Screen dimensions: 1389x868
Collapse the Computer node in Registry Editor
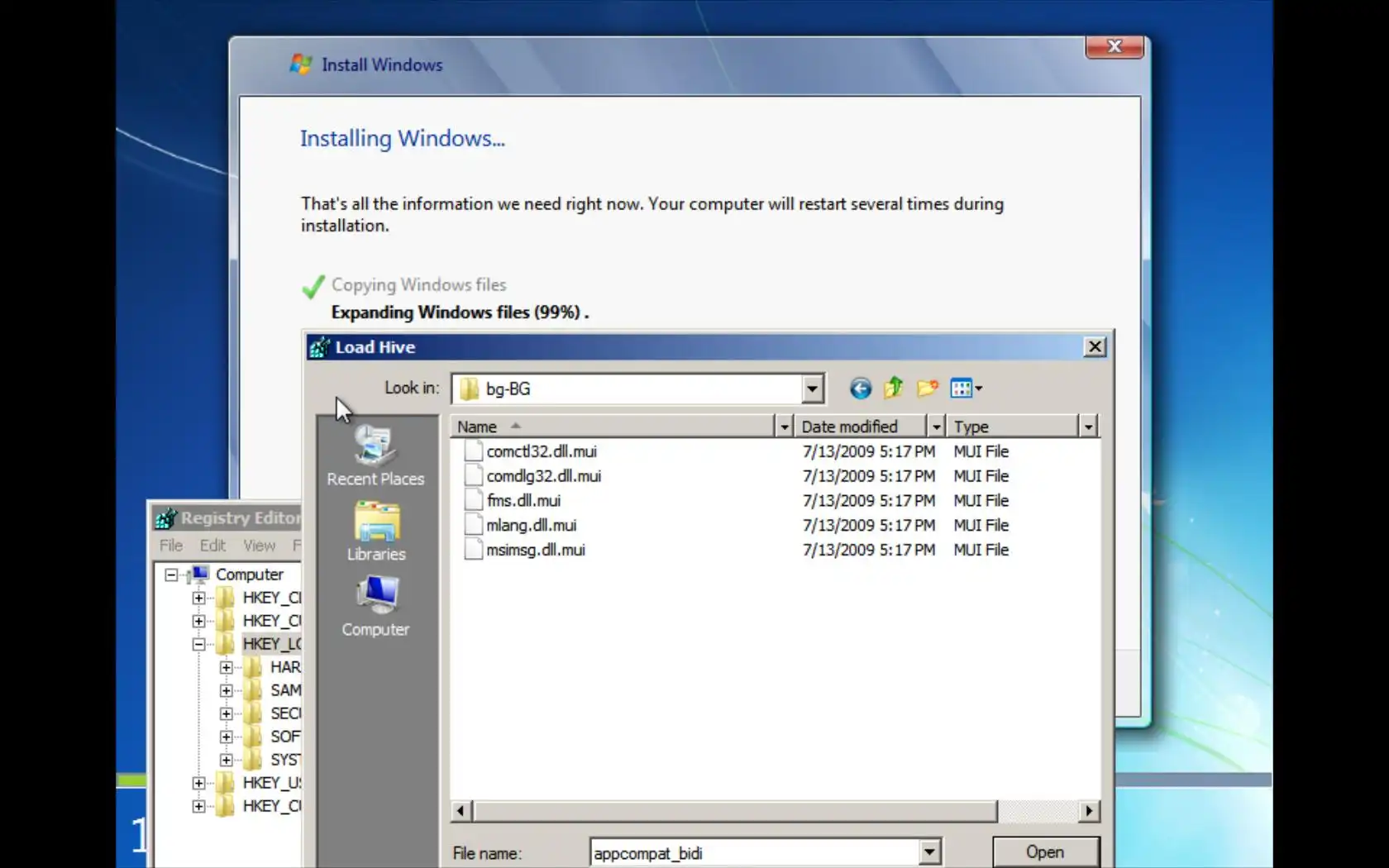click(171, 575)
